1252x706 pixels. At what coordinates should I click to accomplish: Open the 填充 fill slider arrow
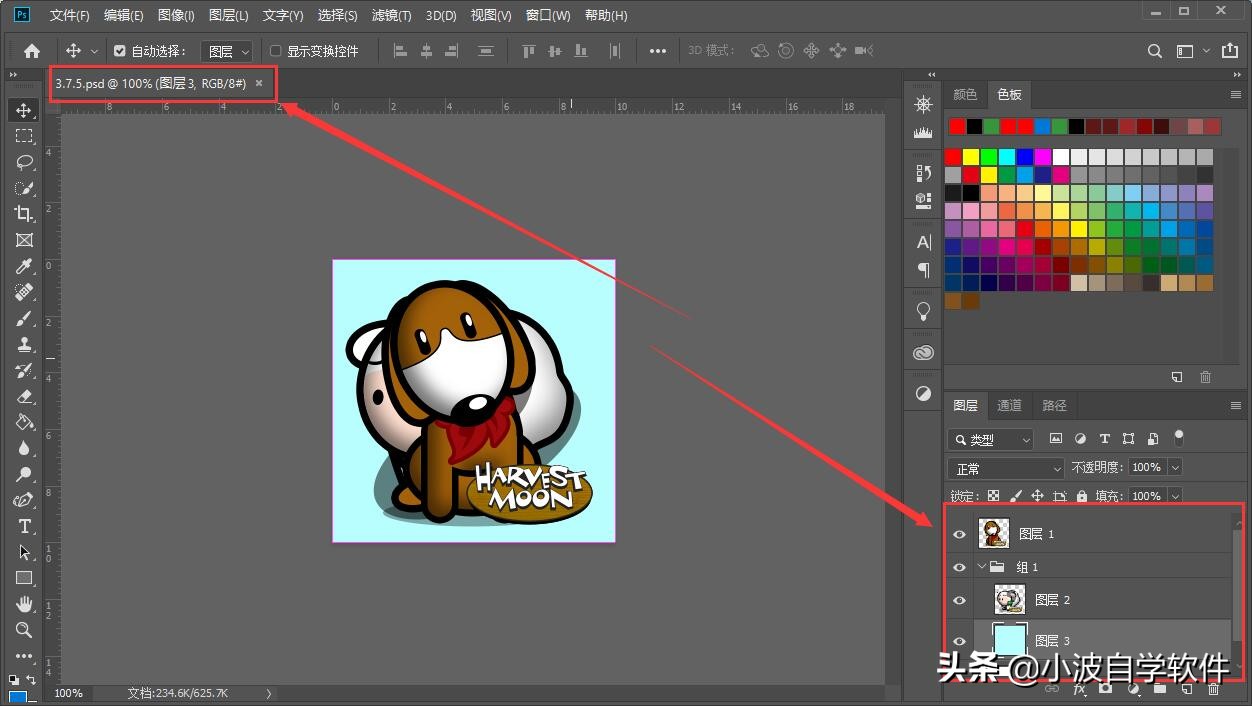1175,496
